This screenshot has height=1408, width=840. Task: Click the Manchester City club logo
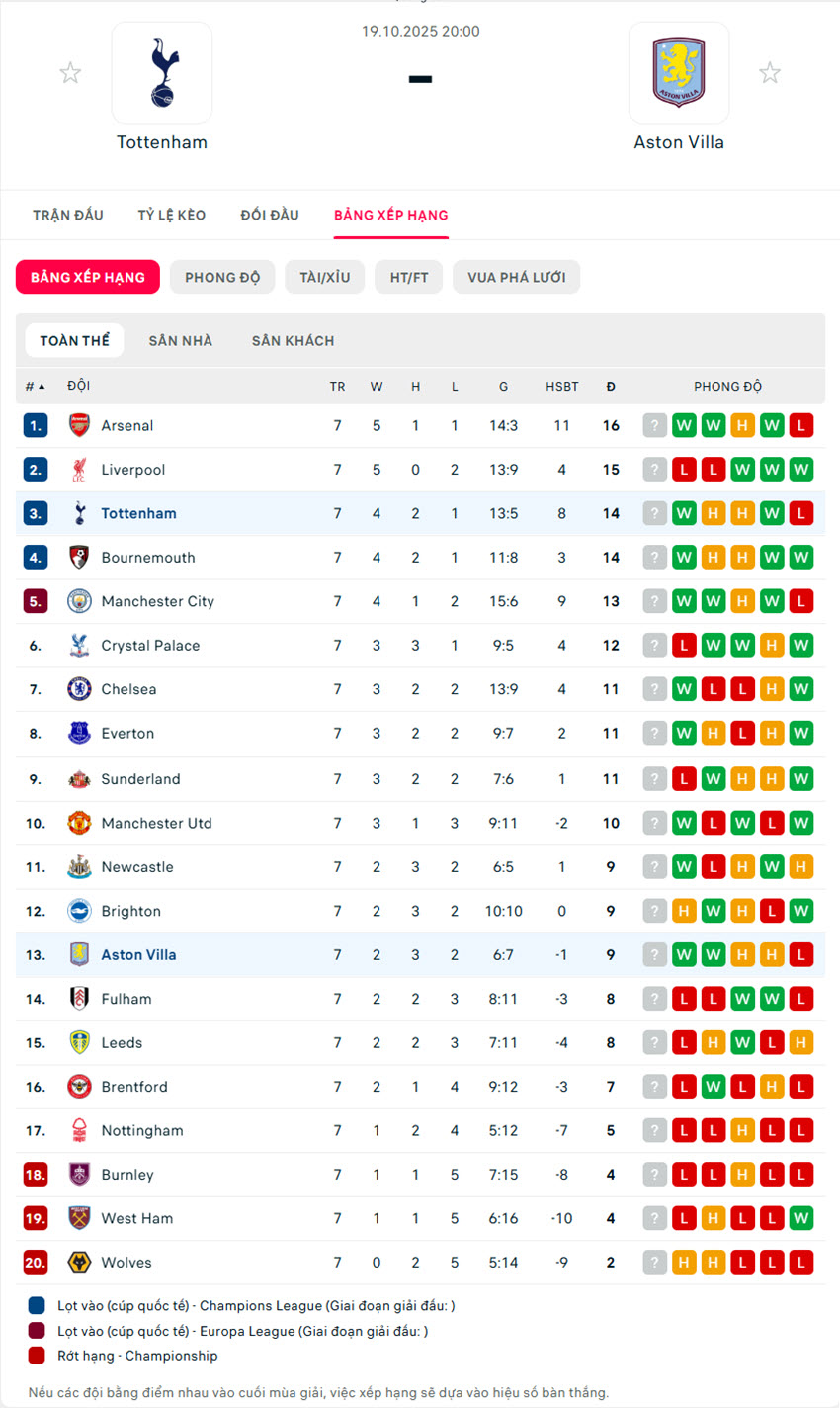coord(79,601)
